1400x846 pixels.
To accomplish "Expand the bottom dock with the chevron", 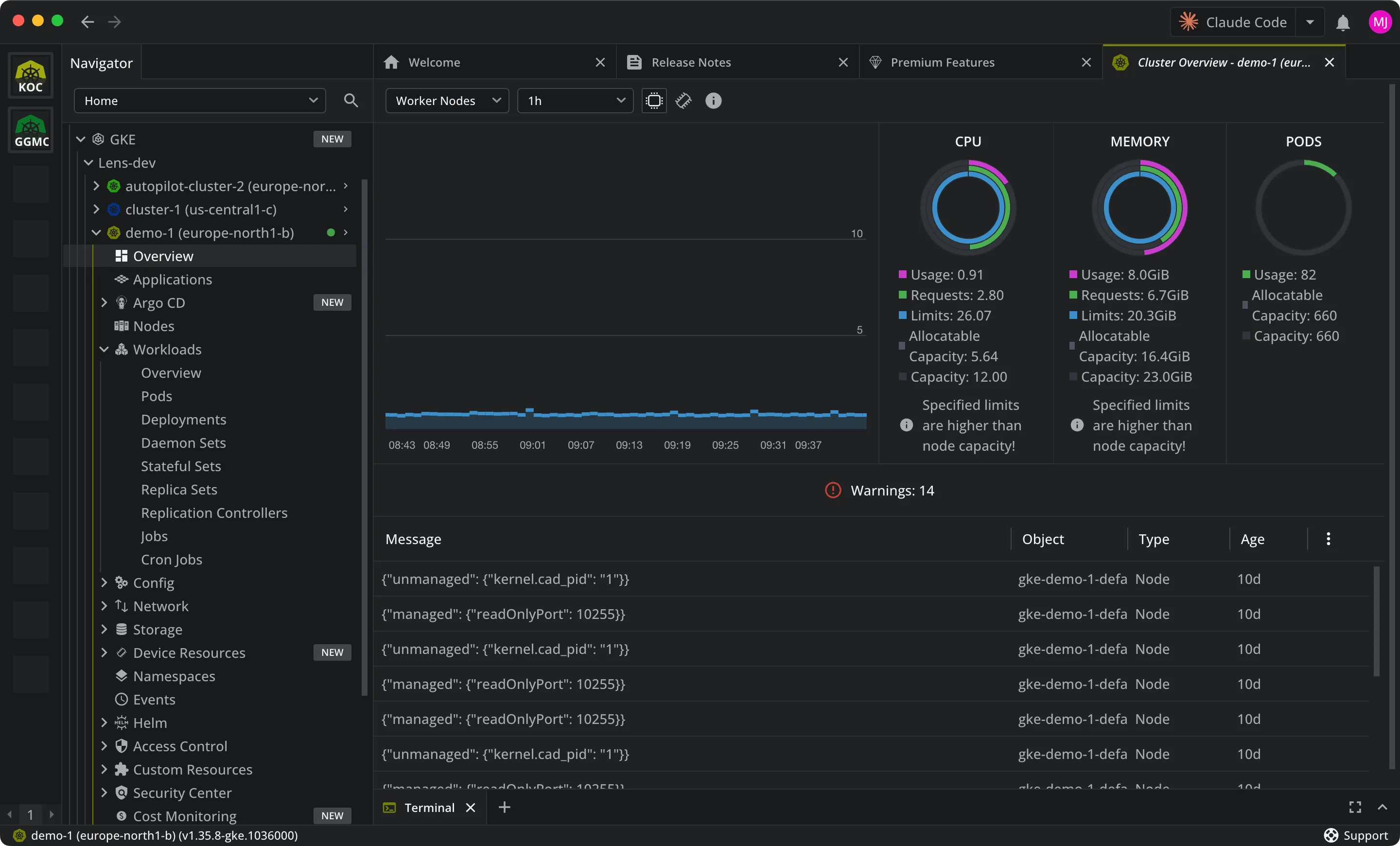I will click(x=1382, y=807).
